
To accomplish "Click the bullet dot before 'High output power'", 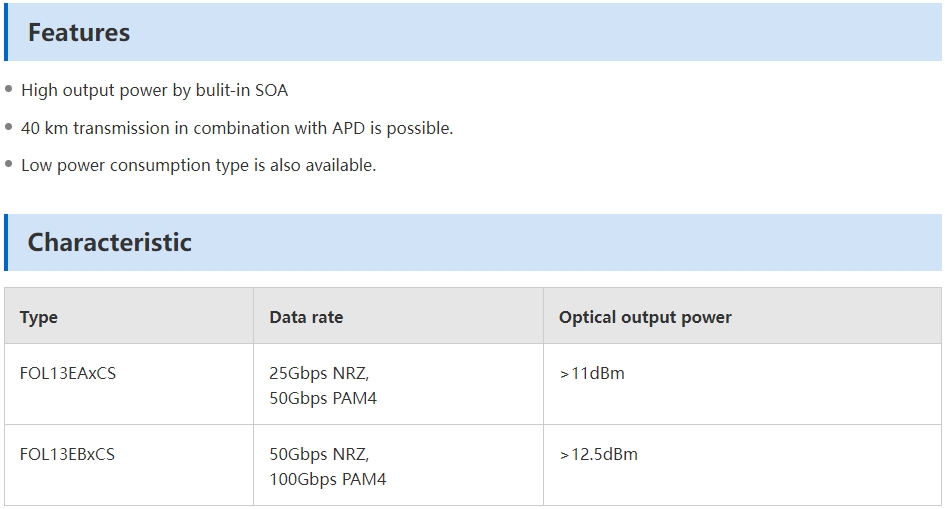I will coord(8,89).
